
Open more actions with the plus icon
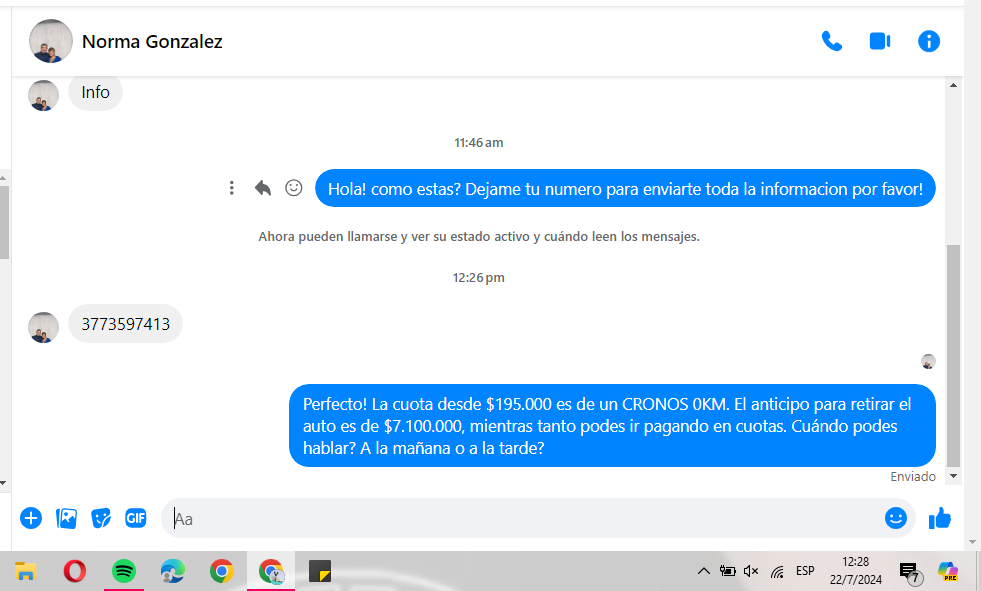click(x=31, y=518)
